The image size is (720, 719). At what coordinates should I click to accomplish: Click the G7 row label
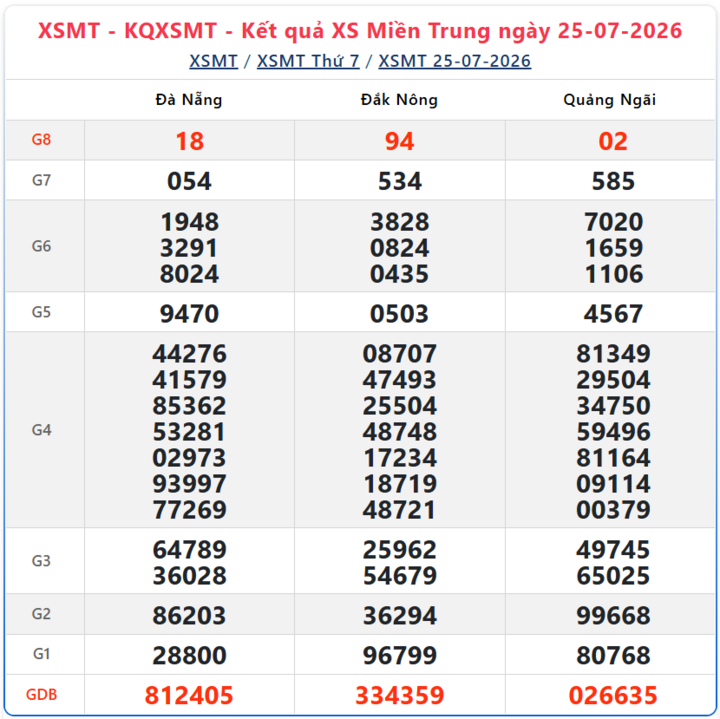pyautogui.click(x=41, y=180)
